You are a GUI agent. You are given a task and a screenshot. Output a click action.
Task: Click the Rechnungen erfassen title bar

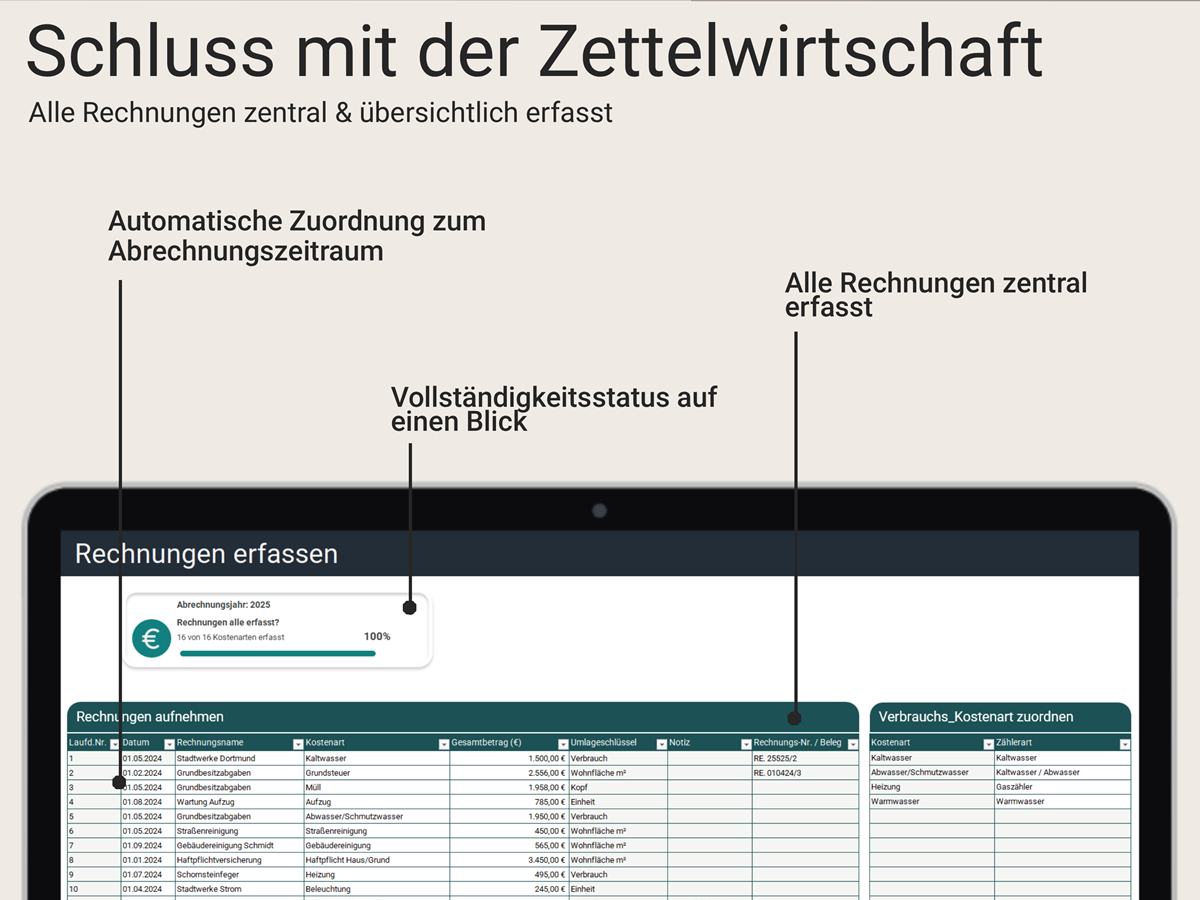600,554
